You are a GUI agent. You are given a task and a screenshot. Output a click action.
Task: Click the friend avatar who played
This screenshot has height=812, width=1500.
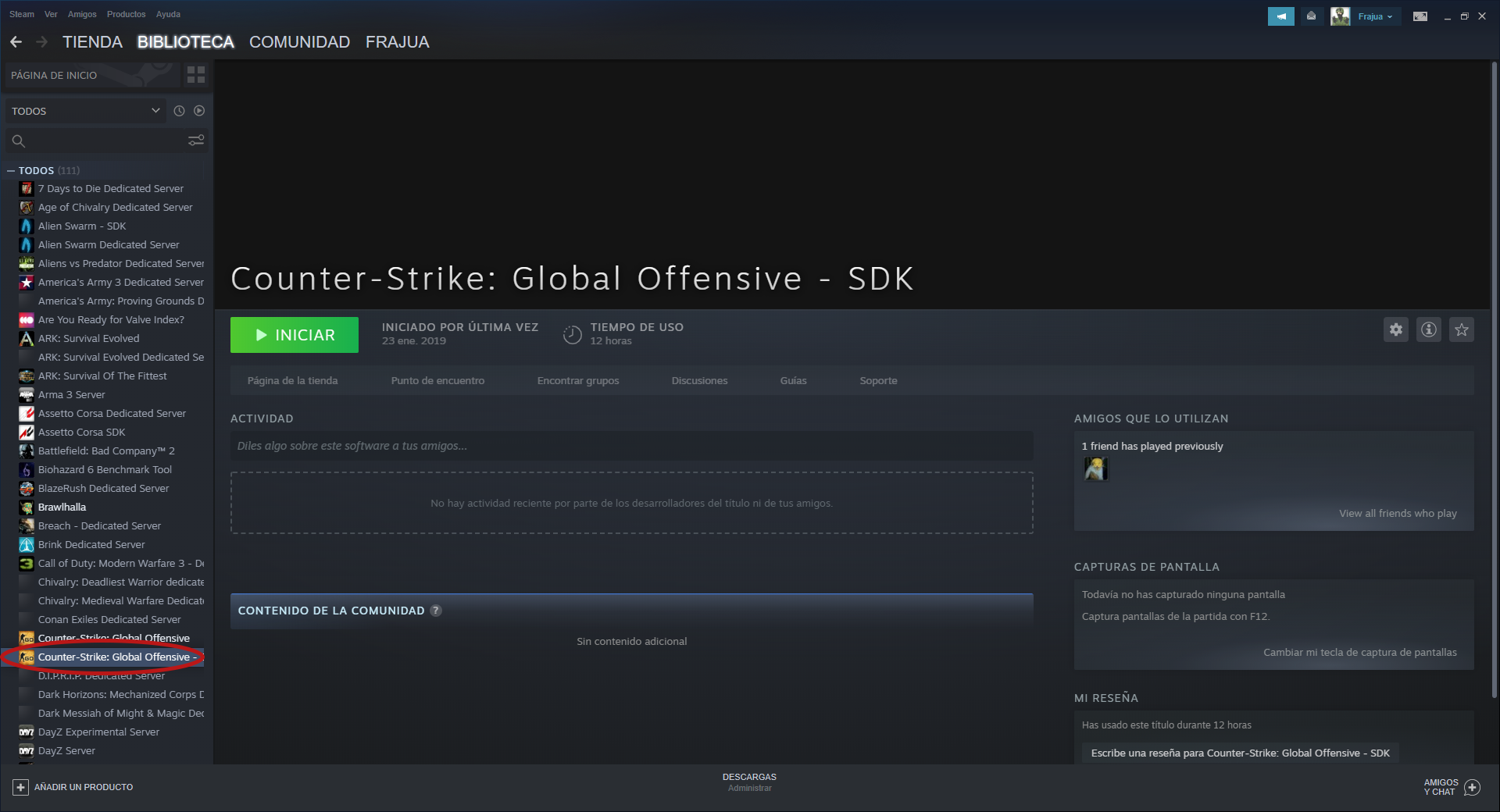coord(1096,469)
